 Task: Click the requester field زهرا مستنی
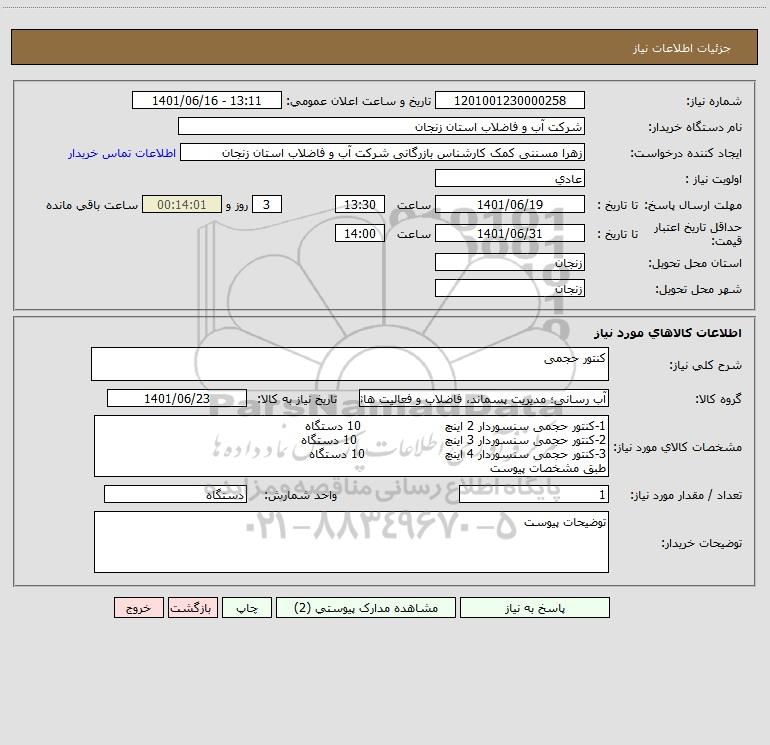383,152
